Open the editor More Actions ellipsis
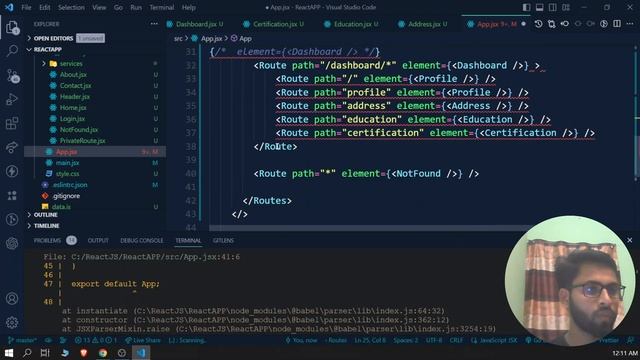The width and height of the screenshot is (640, 360). [630, 24]
